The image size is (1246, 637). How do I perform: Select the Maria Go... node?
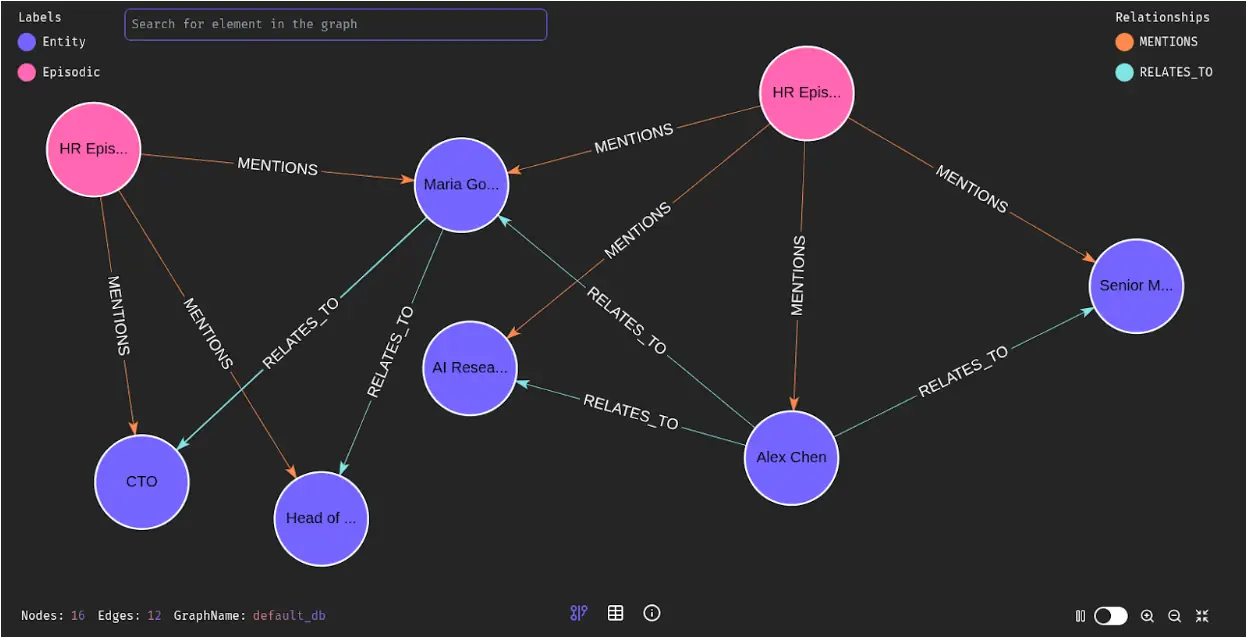[x=461, y=185]
